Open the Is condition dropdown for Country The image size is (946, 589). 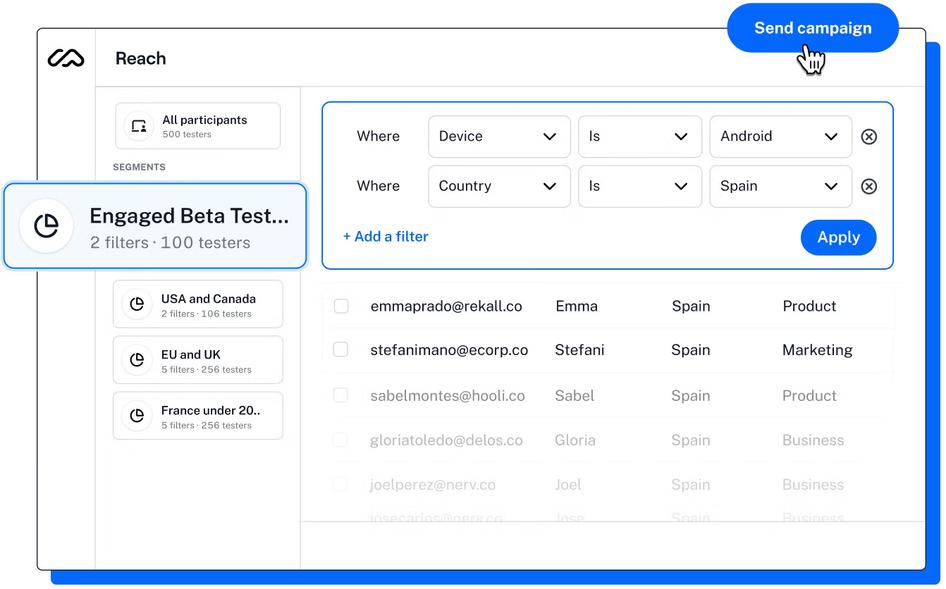640,186
